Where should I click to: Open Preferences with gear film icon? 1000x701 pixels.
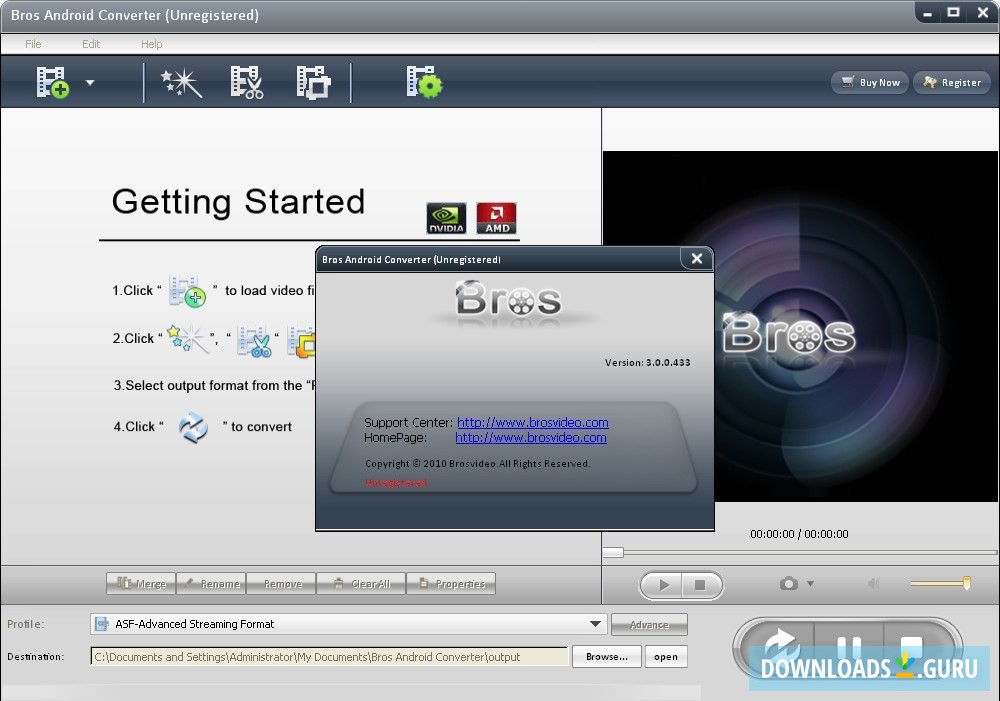click(x=424, y=82)
